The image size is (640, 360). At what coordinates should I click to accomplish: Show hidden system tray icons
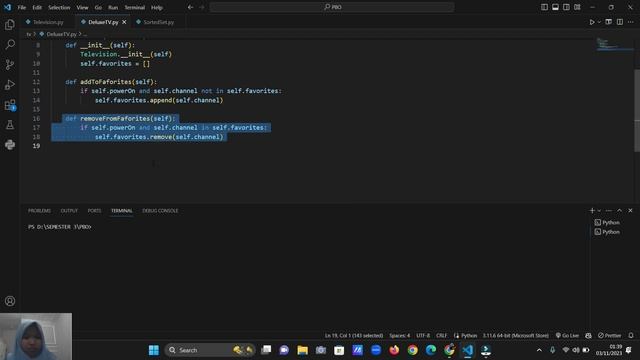tap(539, 350)
